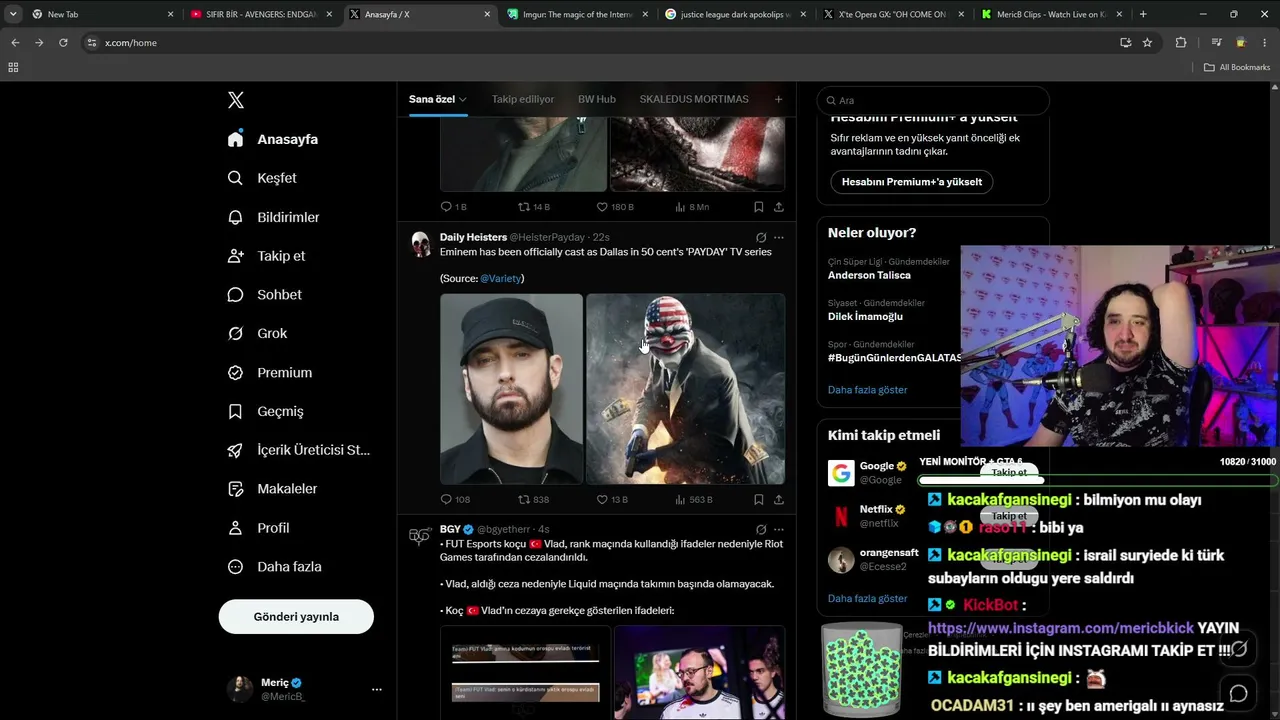Open the more menu on the BGY post
The image size is (1280, 720).
(779, 530)
